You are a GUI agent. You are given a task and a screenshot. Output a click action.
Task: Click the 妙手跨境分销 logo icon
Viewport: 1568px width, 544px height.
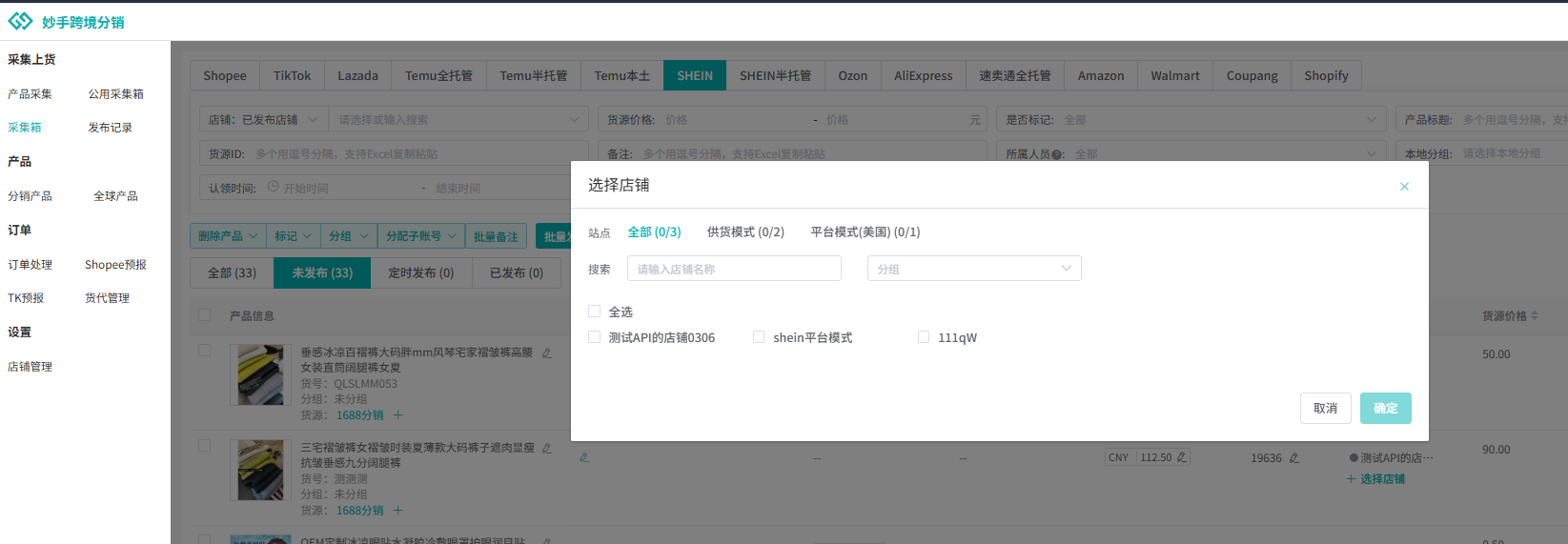pos(20,21)
